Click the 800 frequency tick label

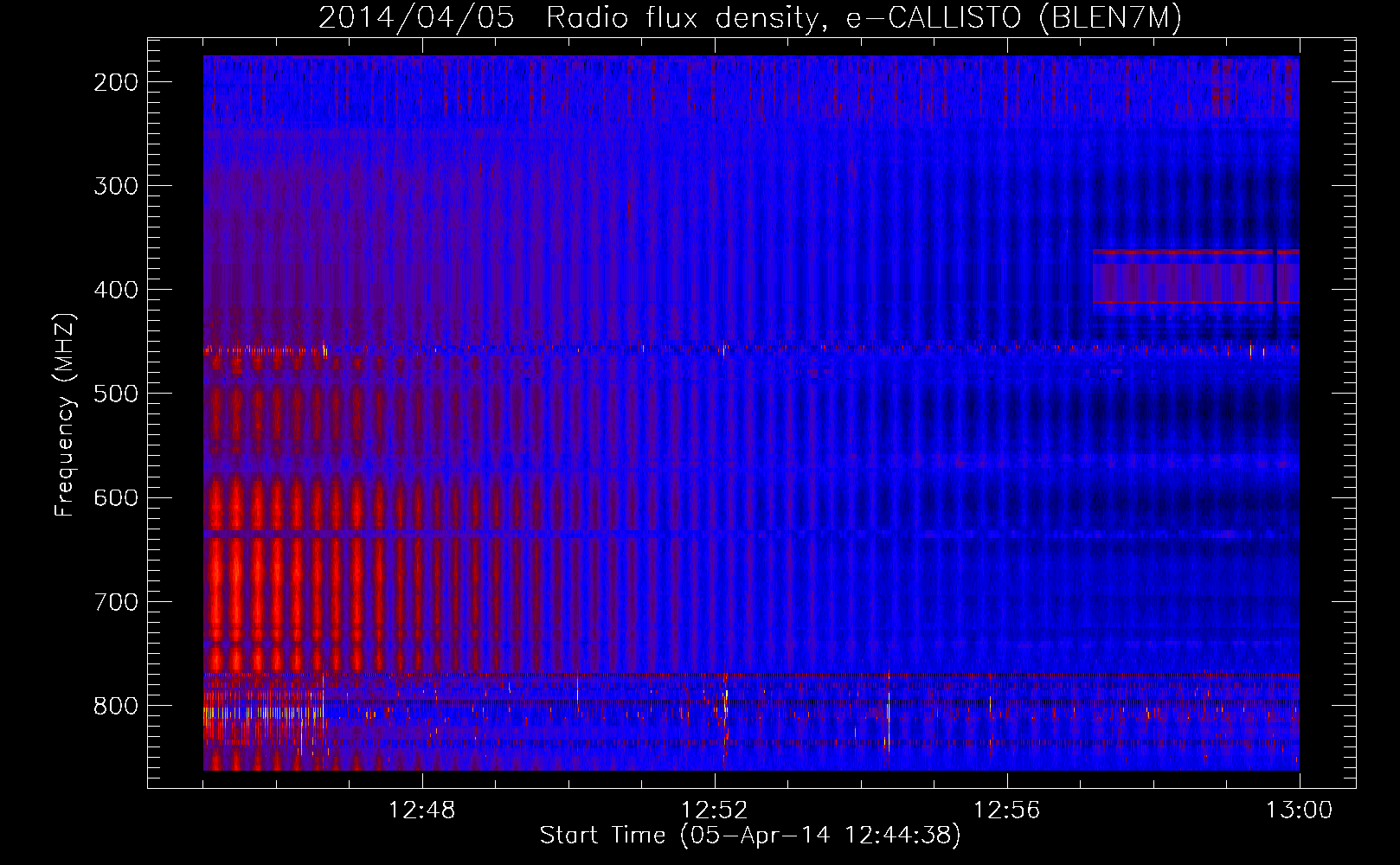[x=116, y=706]
